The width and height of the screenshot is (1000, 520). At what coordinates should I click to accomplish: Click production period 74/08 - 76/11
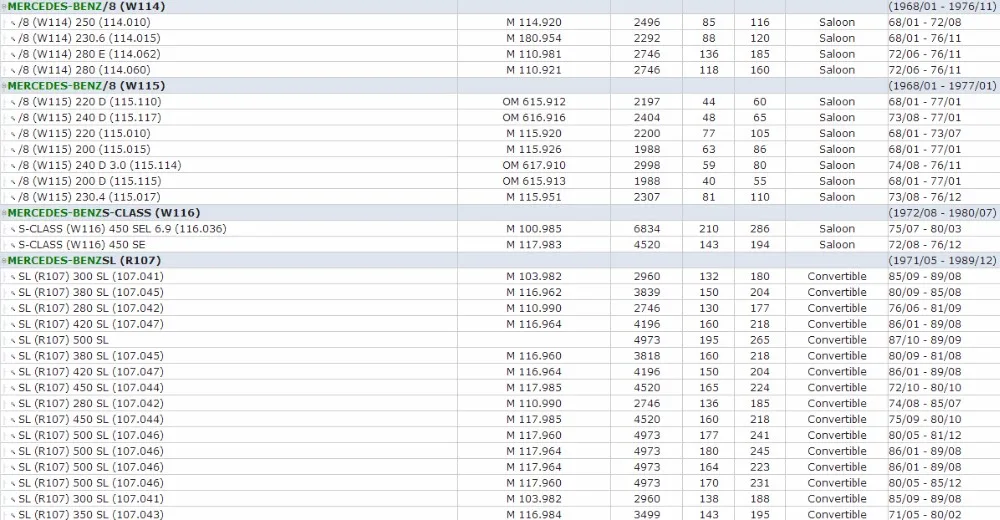(925, 165)
